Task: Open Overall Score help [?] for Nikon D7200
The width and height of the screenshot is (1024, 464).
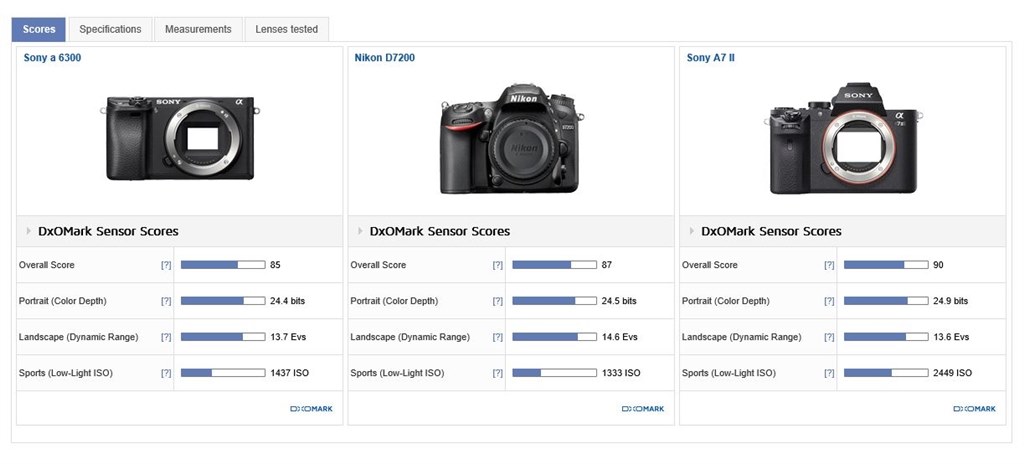Action: [498, 265]
